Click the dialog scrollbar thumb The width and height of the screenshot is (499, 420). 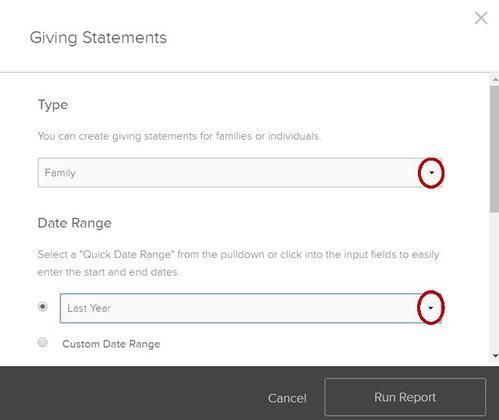point(495,149)
